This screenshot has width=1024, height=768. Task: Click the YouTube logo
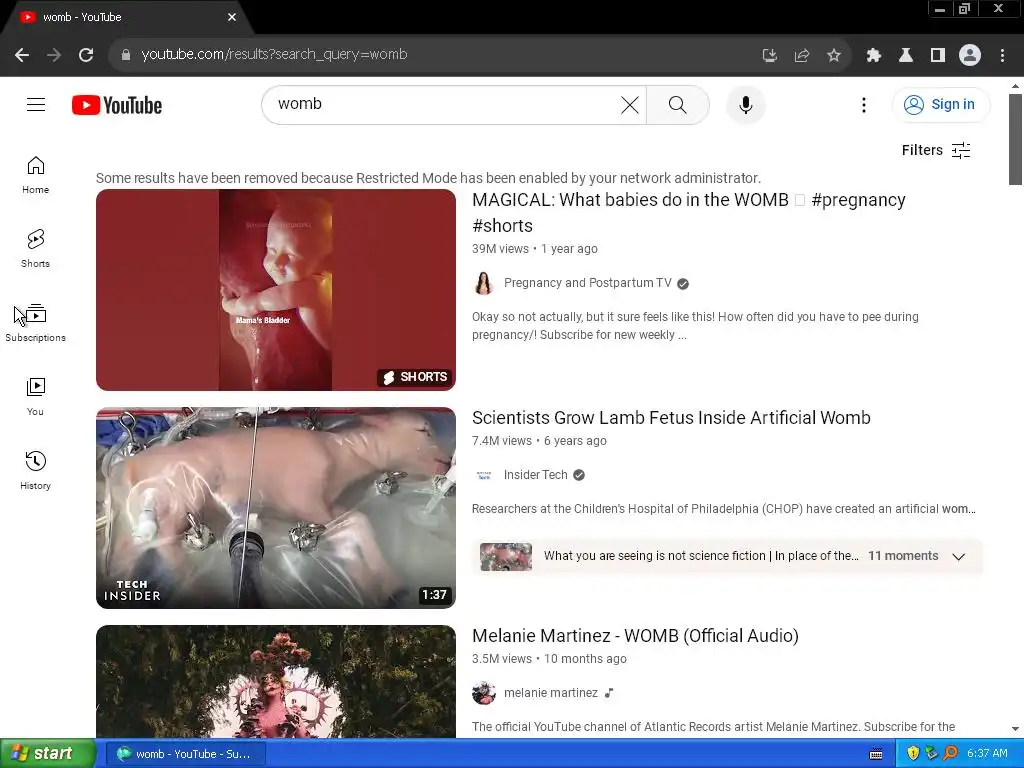click(117, 105)
